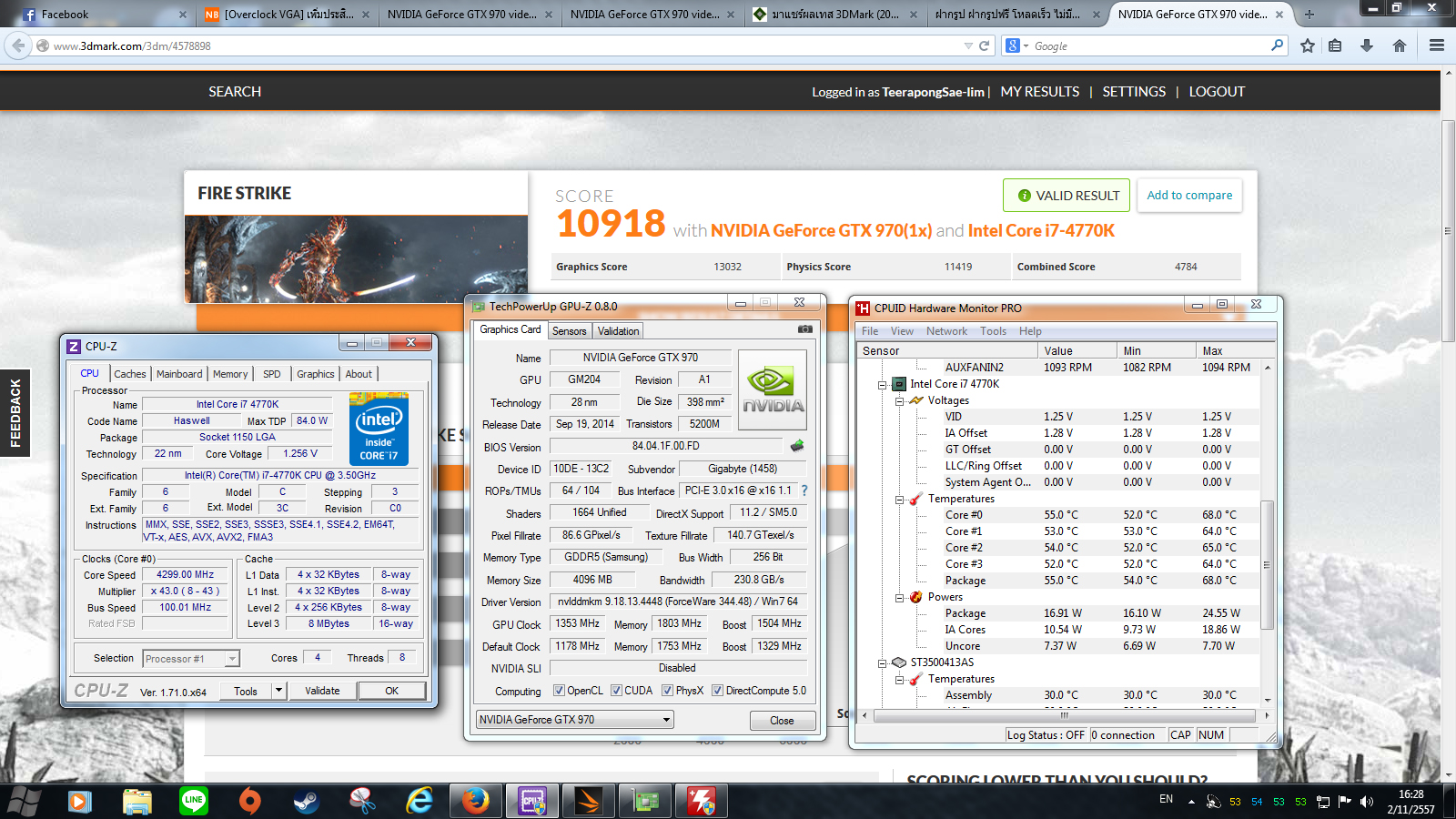Switch to the Sensors tab in GPU-Z
1456x819 pixels.
tap(570, 331)
